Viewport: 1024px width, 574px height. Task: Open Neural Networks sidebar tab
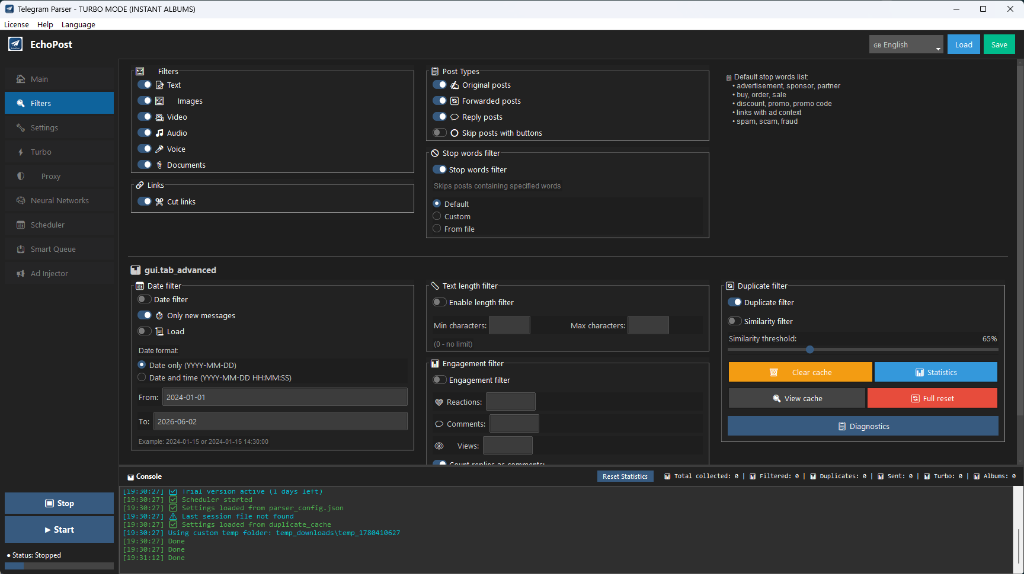click(x=59, y=200)
